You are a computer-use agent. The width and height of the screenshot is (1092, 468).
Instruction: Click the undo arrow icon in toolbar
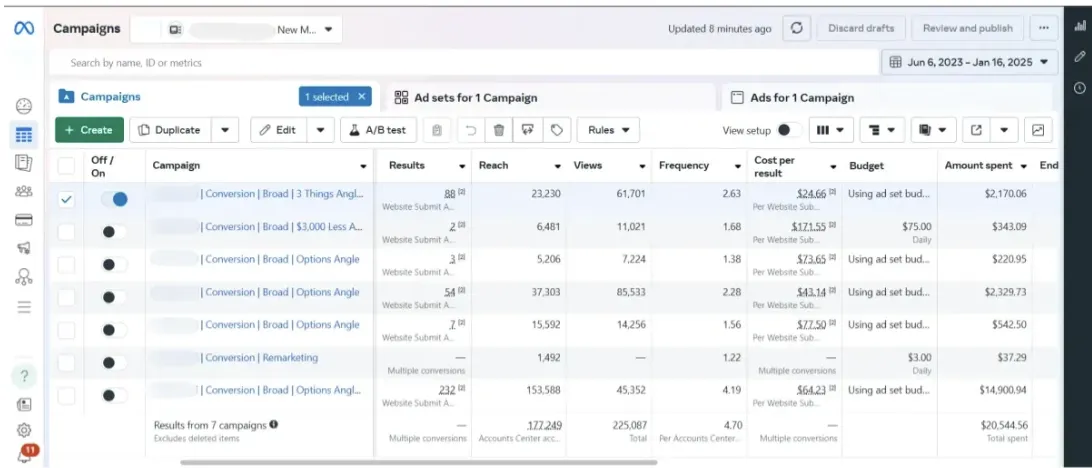(470, 130)
